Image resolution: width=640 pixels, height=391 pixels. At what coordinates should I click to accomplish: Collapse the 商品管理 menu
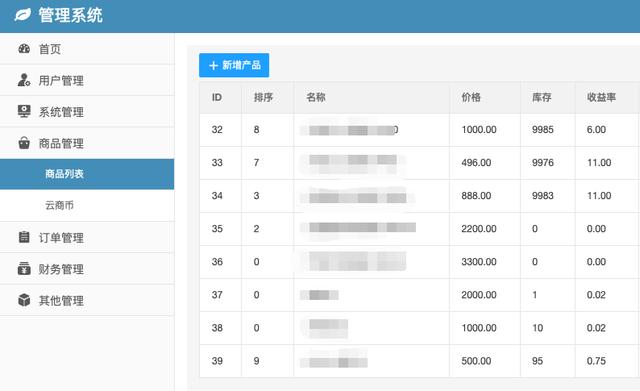(87, 143)
